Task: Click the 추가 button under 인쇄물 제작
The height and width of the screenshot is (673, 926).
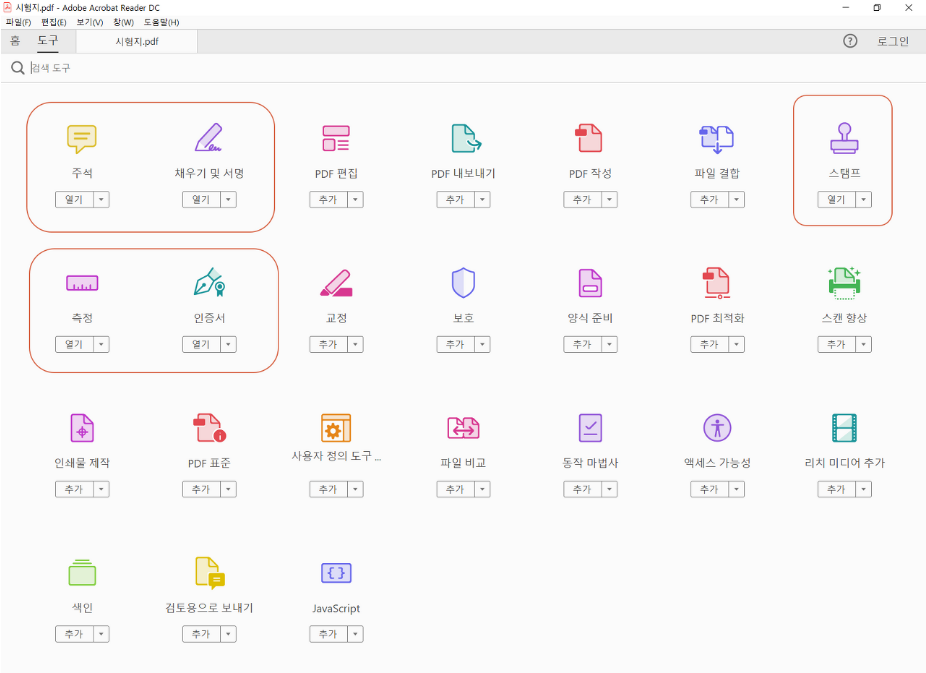Action: [74, 489]
